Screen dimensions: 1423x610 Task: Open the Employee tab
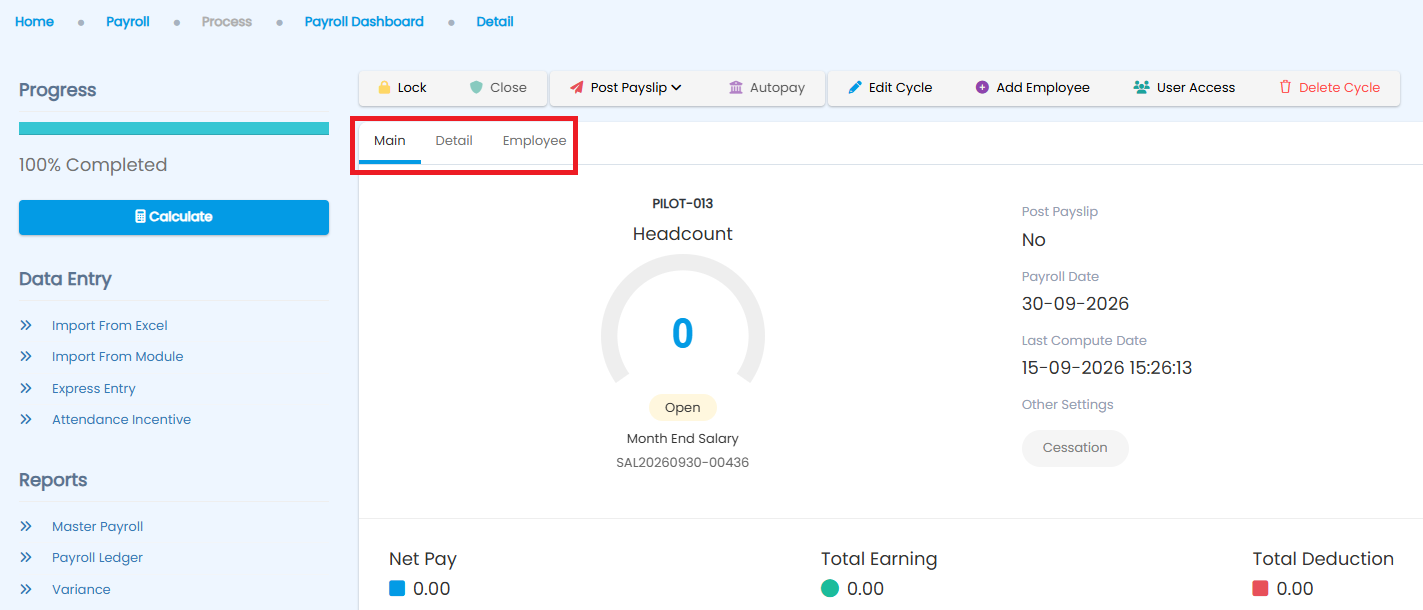click(535, 141)
